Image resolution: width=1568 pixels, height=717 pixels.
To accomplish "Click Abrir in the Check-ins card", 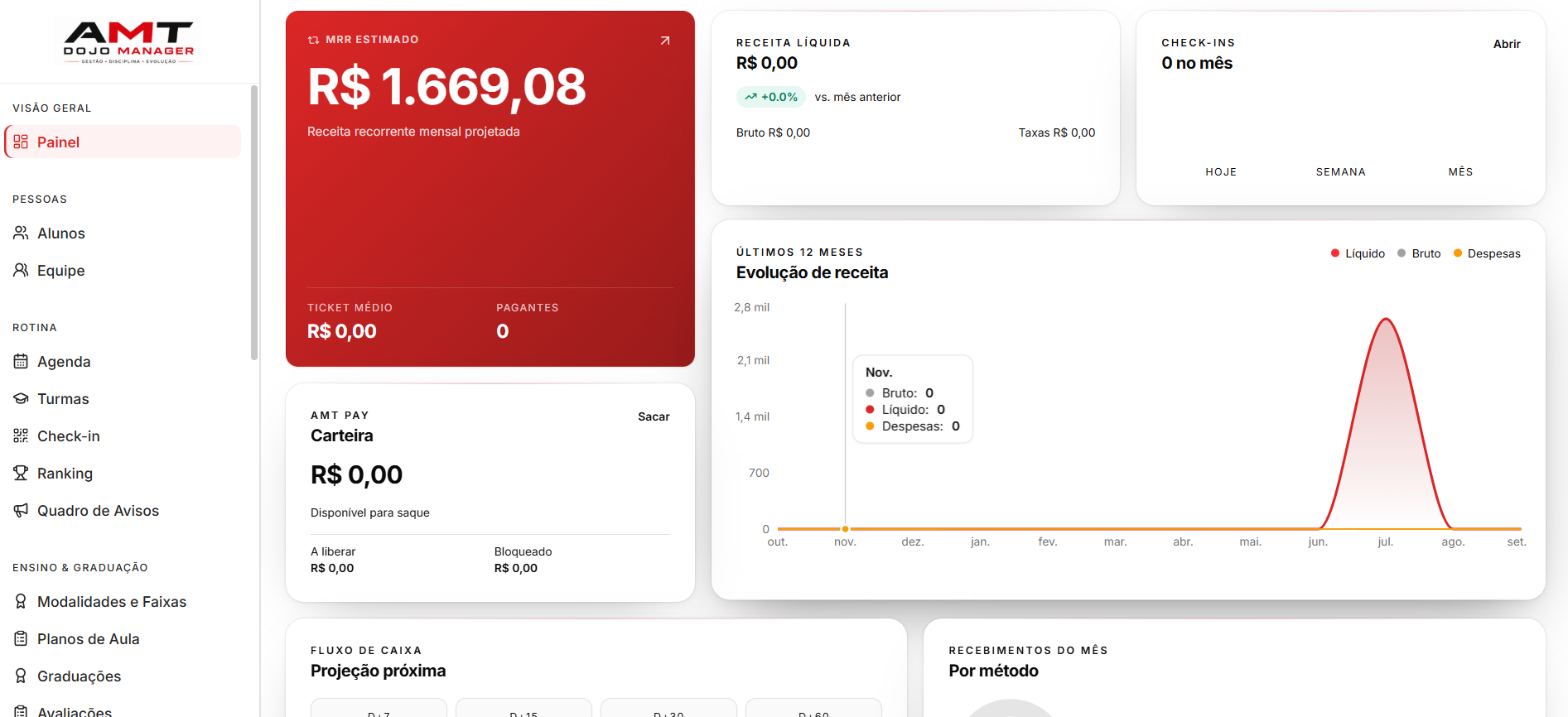I will 1507,44.
